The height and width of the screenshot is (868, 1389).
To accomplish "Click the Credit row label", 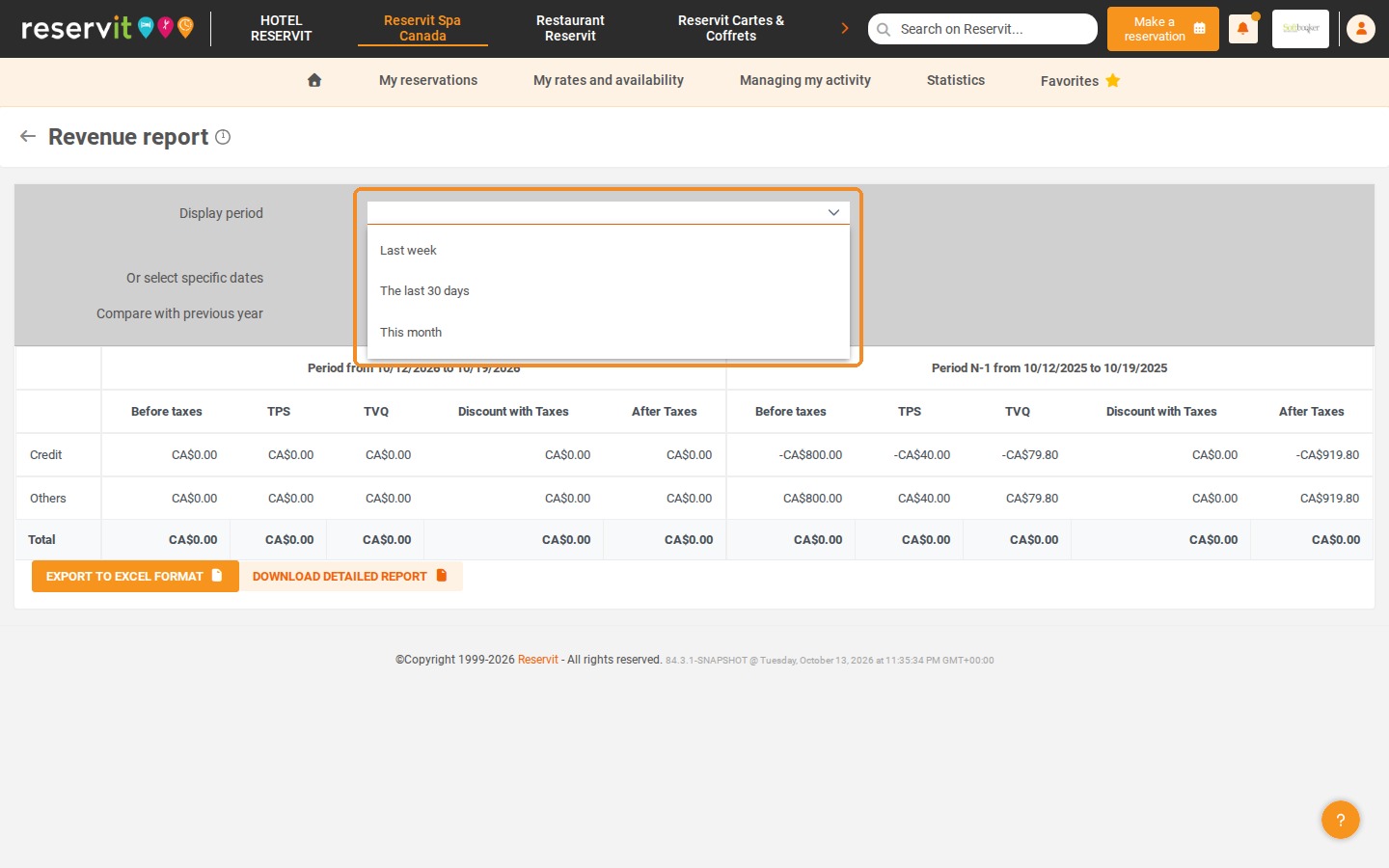I will [x=46, y=455].
